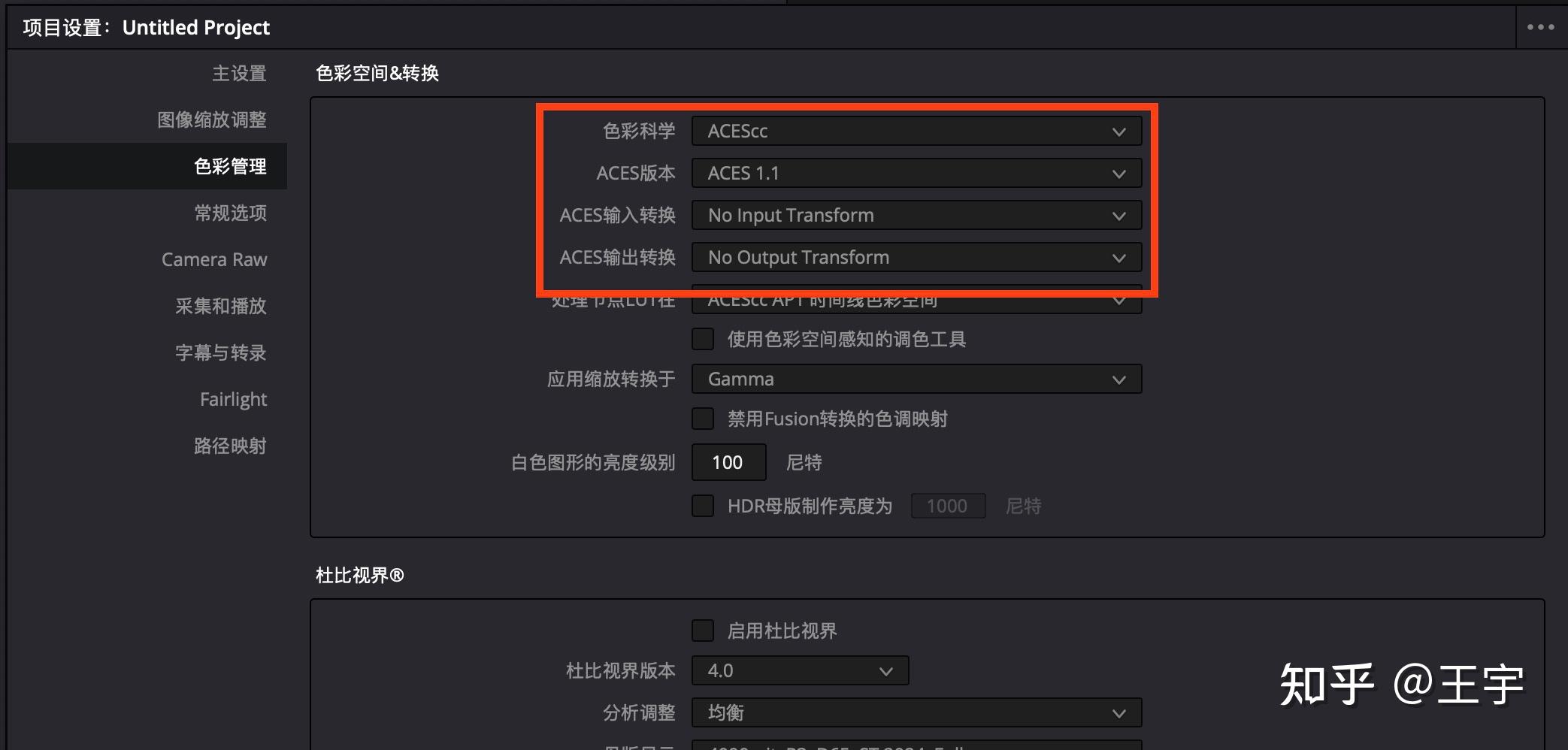The height and width of the screenshot is (750, 1568).
Task: Open the ACES版本 dropdown showing ACES 1.1
Action: coord(916,172)
